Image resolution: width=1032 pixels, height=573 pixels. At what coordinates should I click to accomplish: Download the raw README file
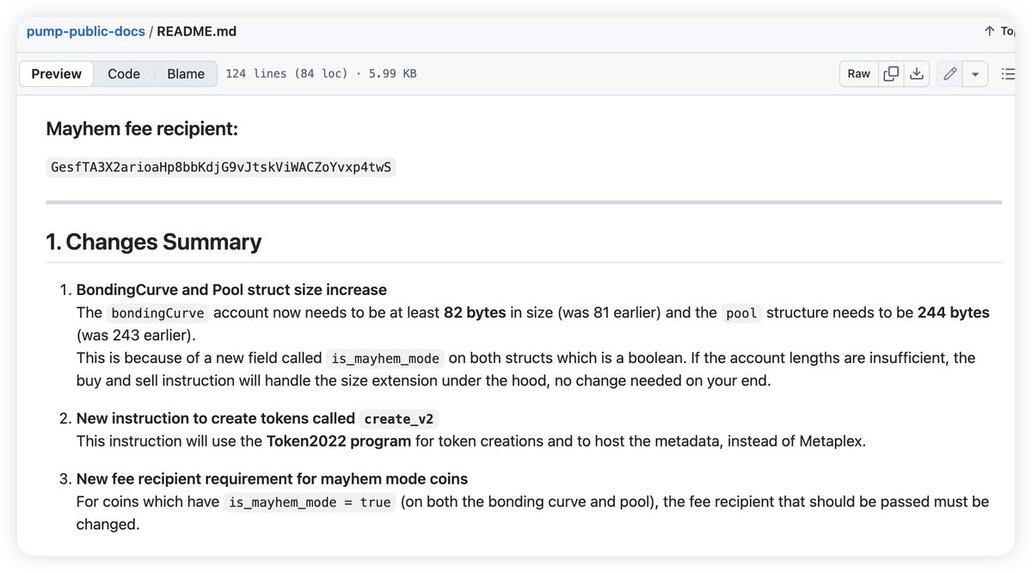916,74
